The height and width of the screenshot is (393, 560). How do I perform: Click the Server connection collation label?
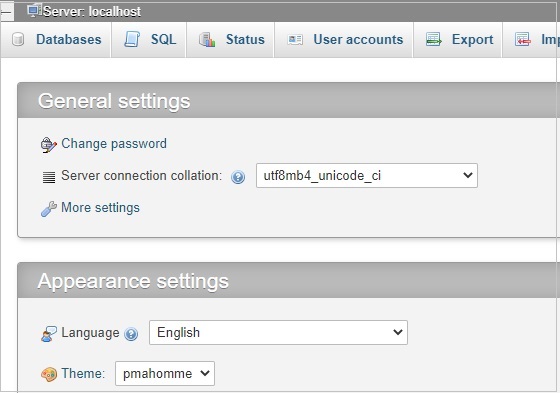142,176
